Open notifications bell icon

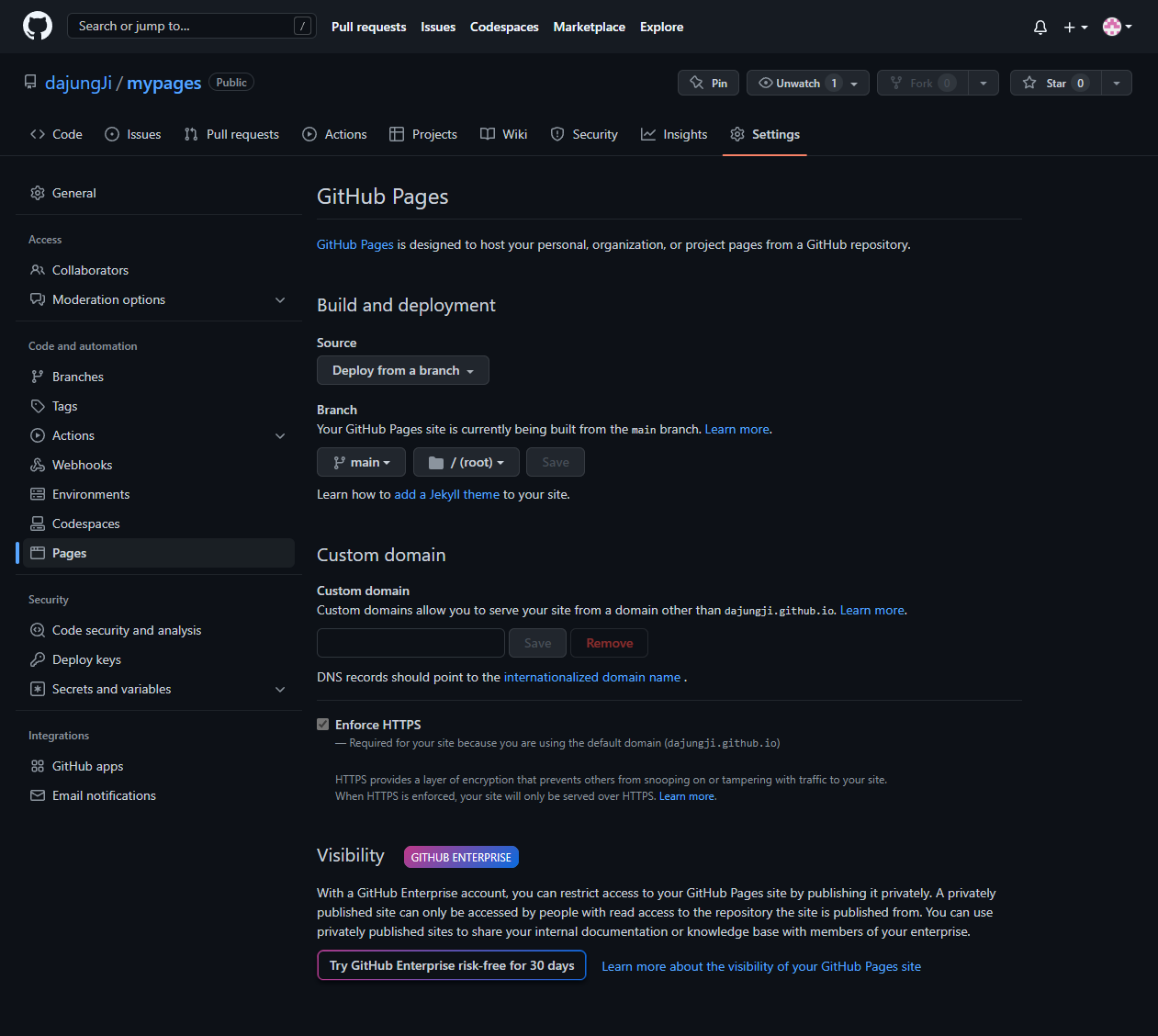1040,28
